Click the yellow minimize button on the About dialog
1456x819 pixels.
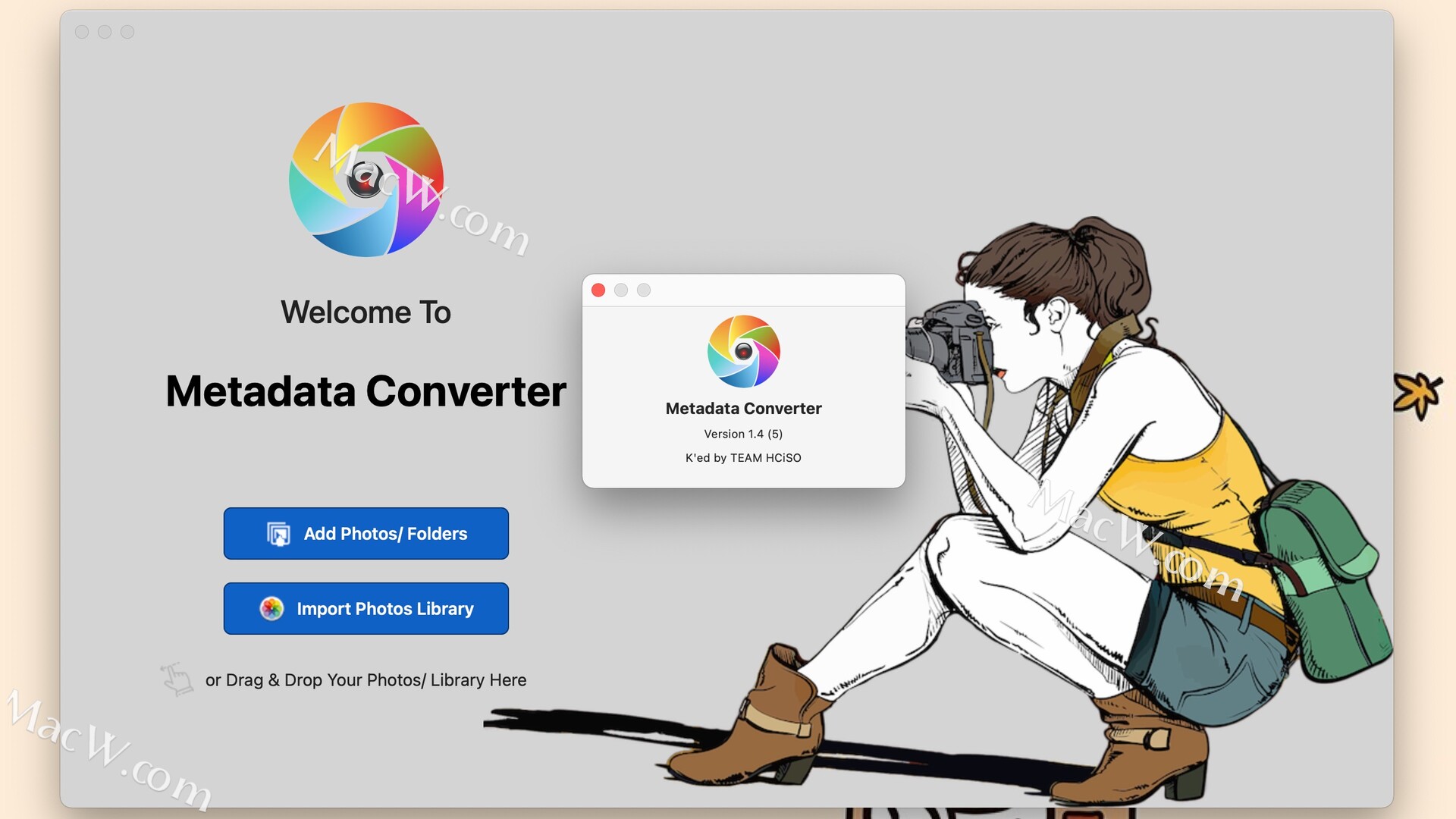[622, 290]
